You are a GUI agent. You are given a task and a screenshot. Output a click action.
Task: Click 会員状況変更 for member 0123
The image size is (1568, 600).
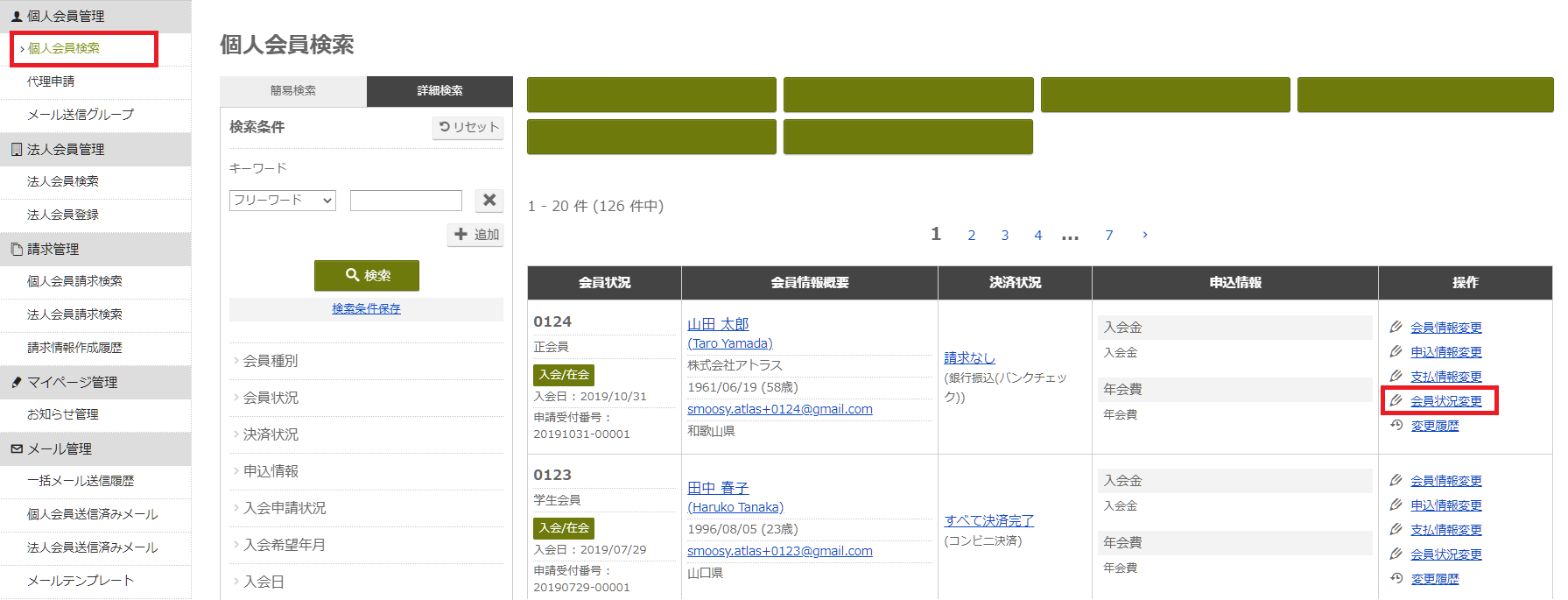(x=1446, y=554)
